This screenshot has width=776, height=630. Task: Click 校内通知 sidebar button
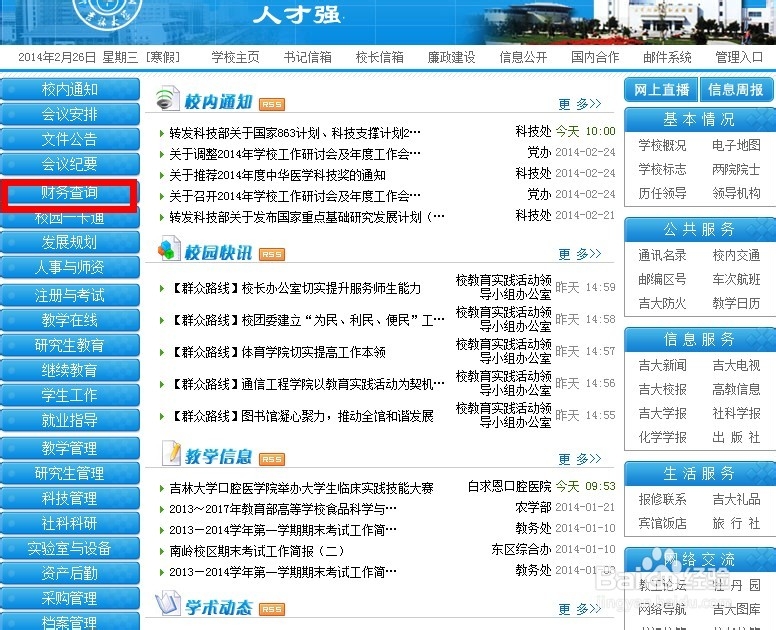coord(70,90)
